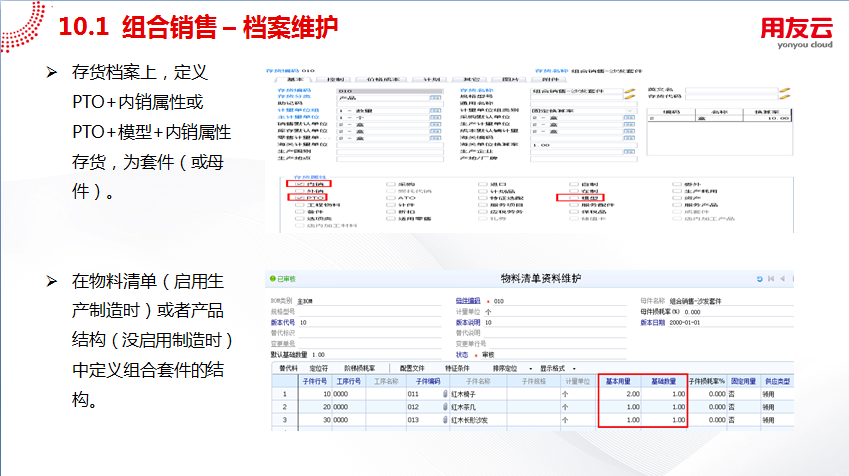Click the 替代料 toolbar button
849x476 pixels.
pyautogui.click(x=289, y=369)
